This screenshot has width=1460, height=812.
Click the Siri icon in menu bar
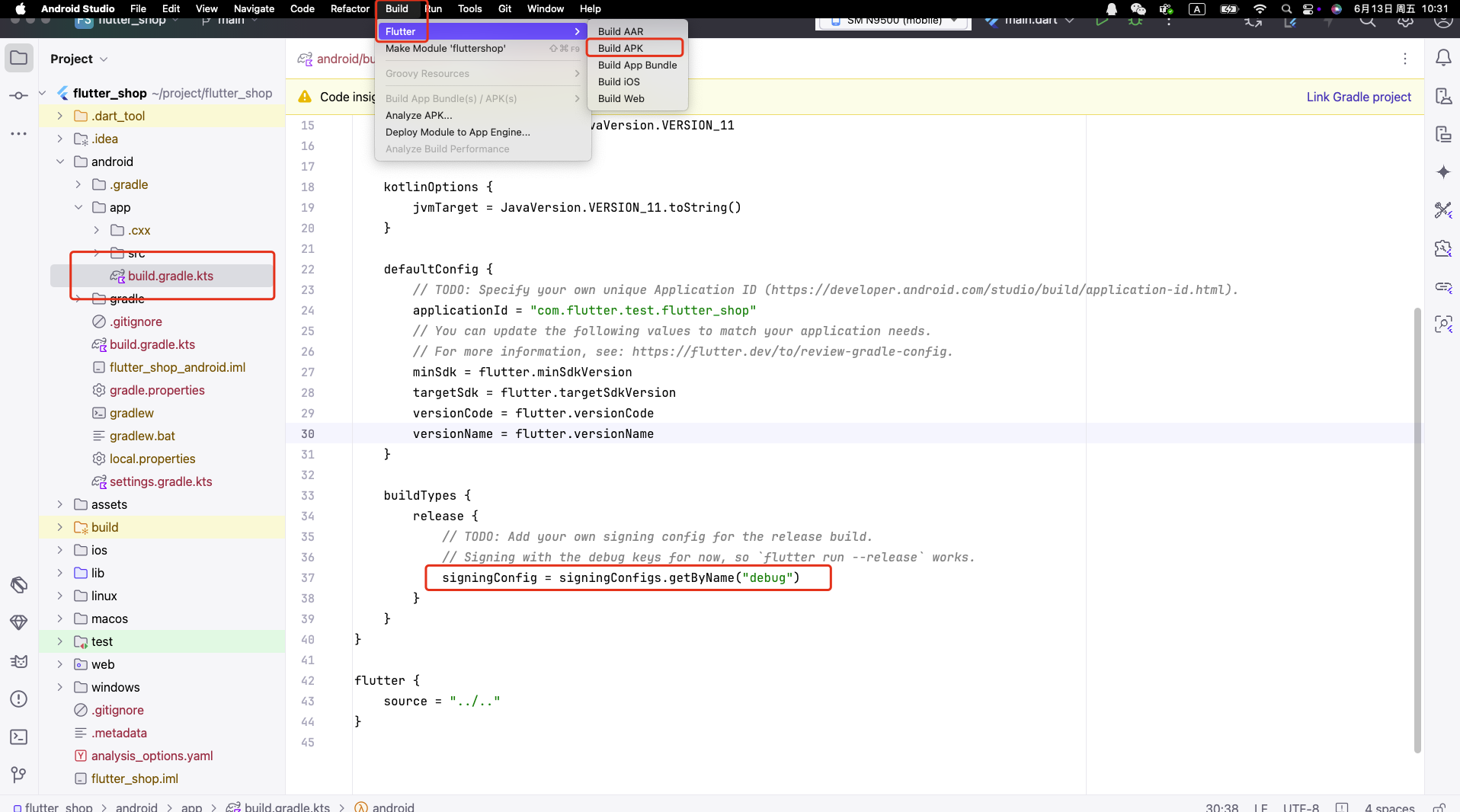click(1336, 9)
